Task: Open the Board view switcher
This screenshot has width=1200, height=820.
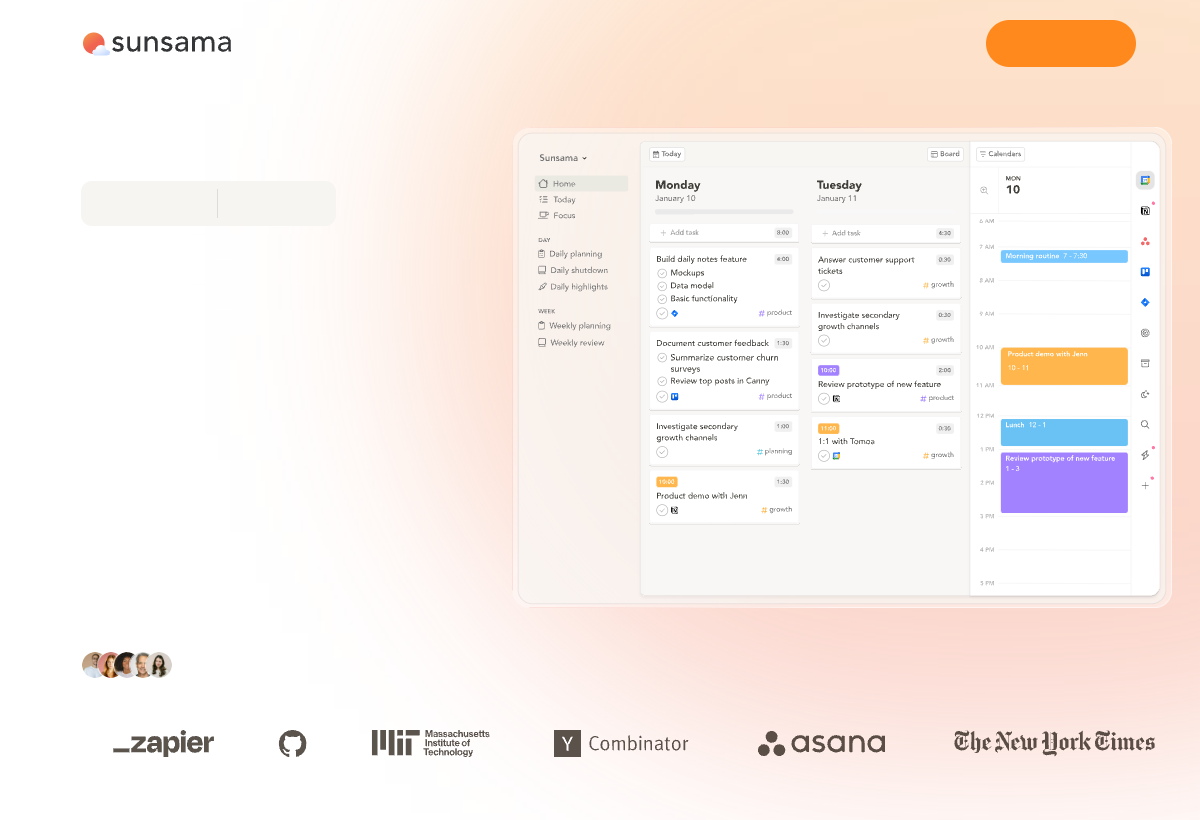Action: (945, 154)
